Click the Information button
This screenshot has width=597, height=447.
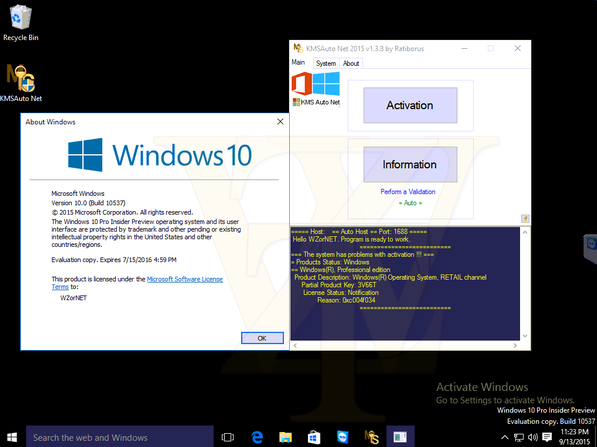point(410,164)
